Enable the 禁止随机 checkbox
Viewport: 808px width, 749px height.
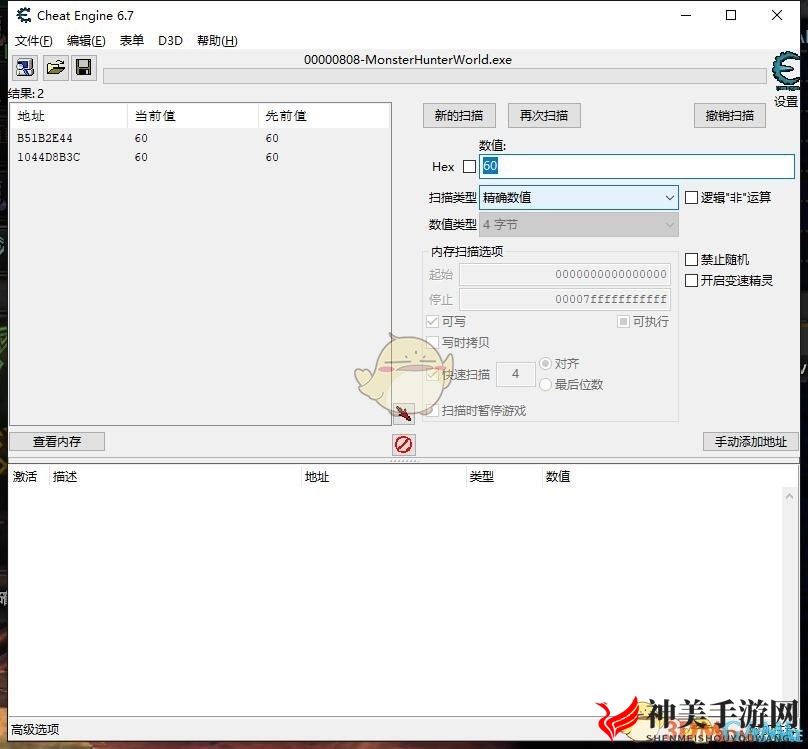pos(692,260)
